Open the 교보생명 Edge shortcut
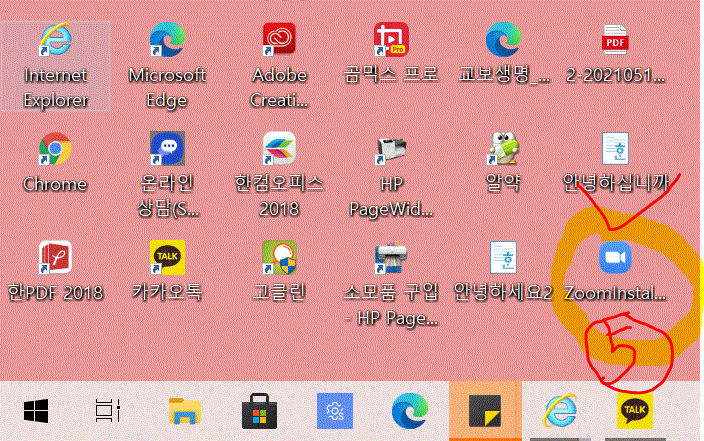This screenshot has width=704, height=441. click(503, 53)
